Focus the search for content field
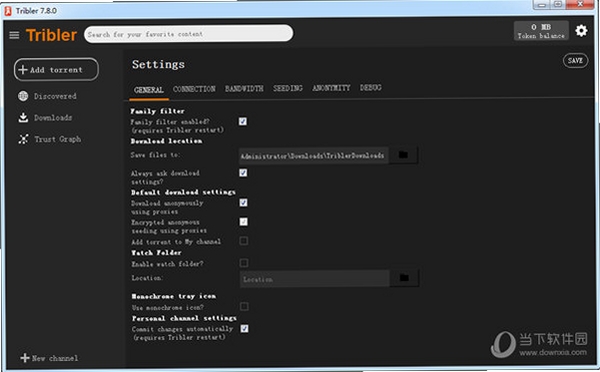This screenshot has height=372, width=600. [x=189, y=34]
